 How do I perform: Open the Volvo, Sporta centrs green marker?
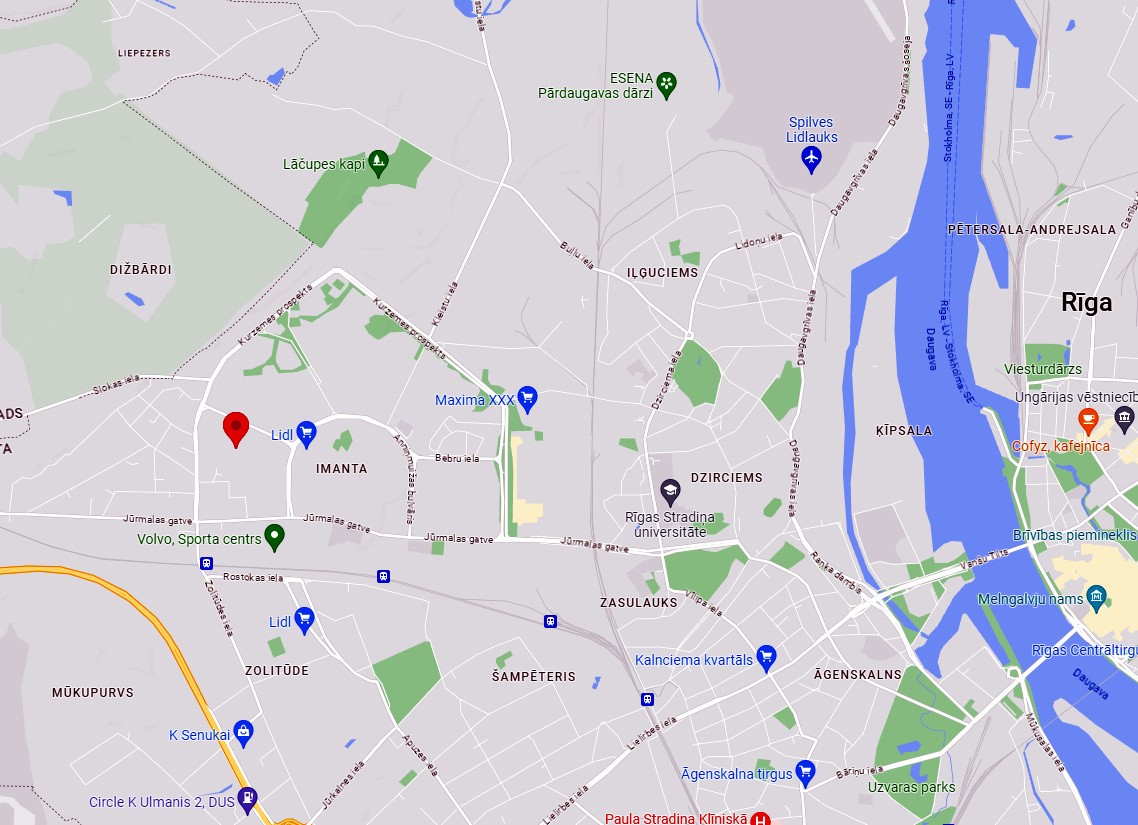[274, 538]
